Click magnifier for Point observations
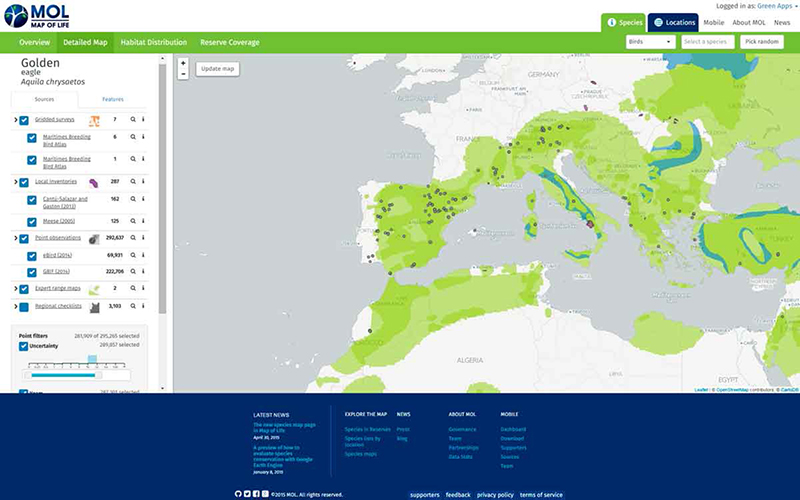800x500 pixels. [x=133, y=238]
